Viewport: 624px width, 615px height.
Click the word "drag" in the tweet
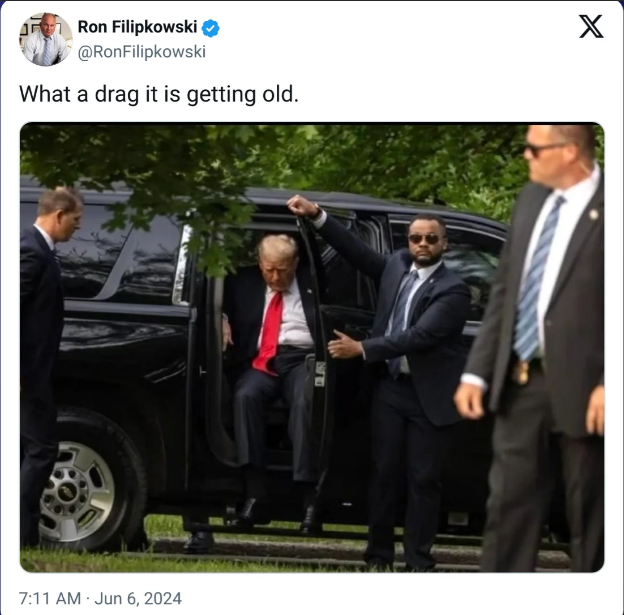(117, 95)
